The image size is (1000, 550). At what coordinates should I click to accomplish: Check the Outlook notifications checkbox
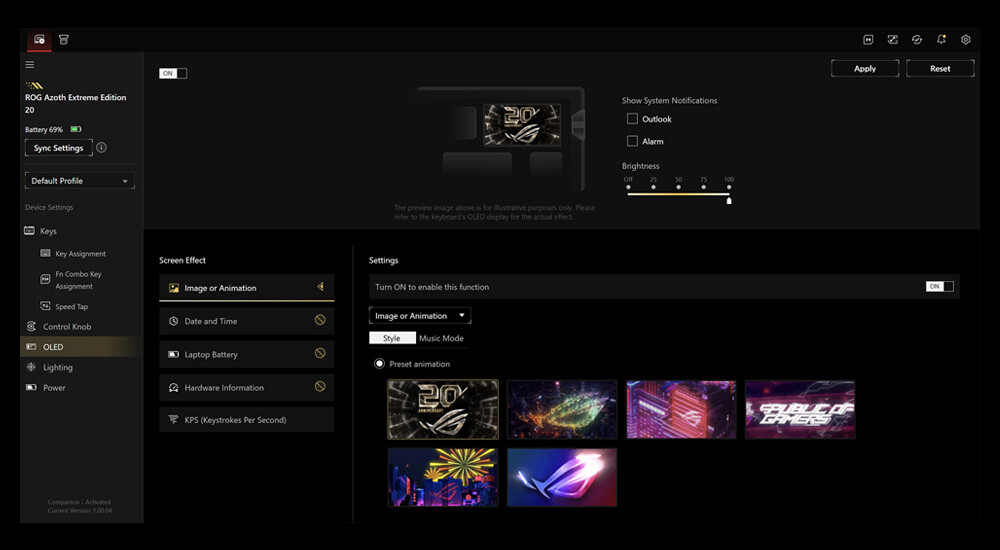pos(632,119)
